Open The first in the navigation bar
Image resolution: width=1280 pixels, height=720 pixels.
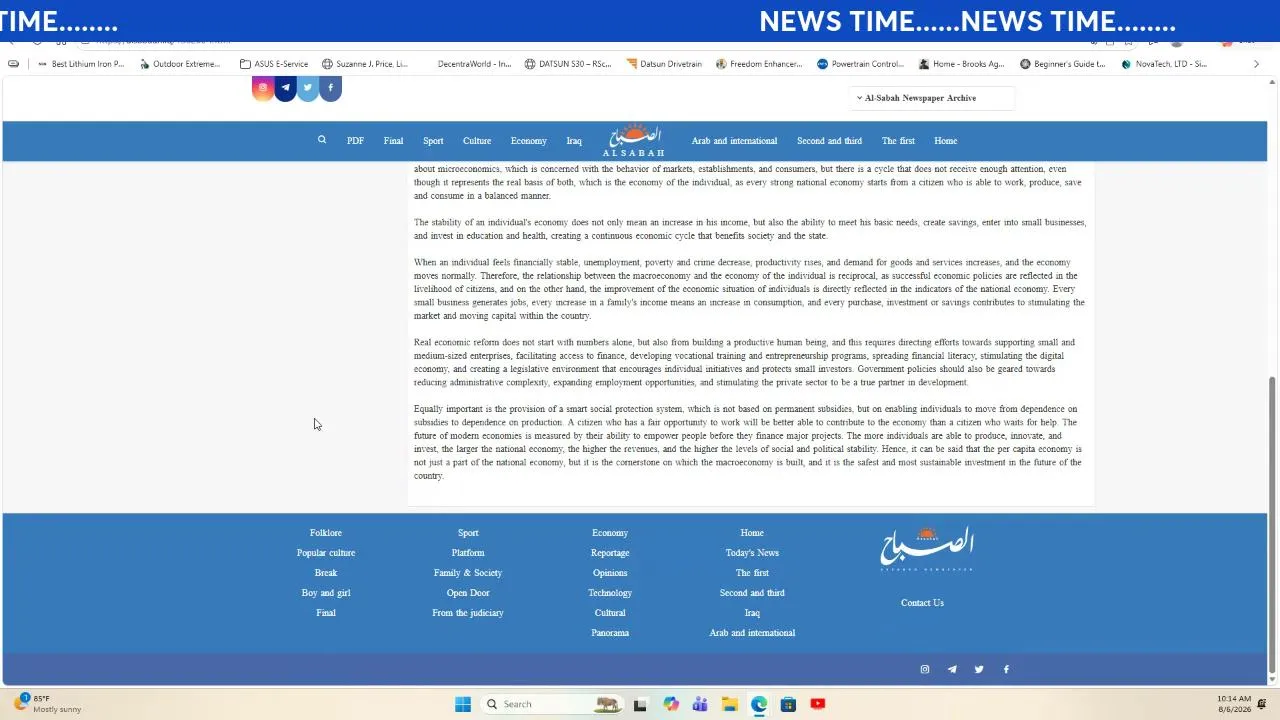point(898,141)
